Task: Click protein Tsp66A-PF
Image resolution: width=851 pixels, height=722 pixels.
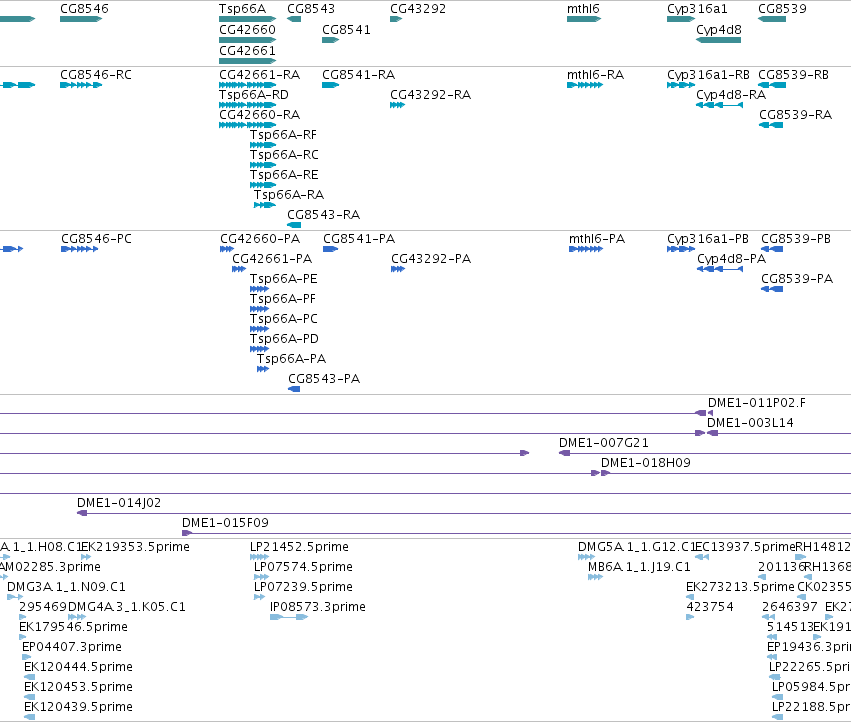Action: 259,309
